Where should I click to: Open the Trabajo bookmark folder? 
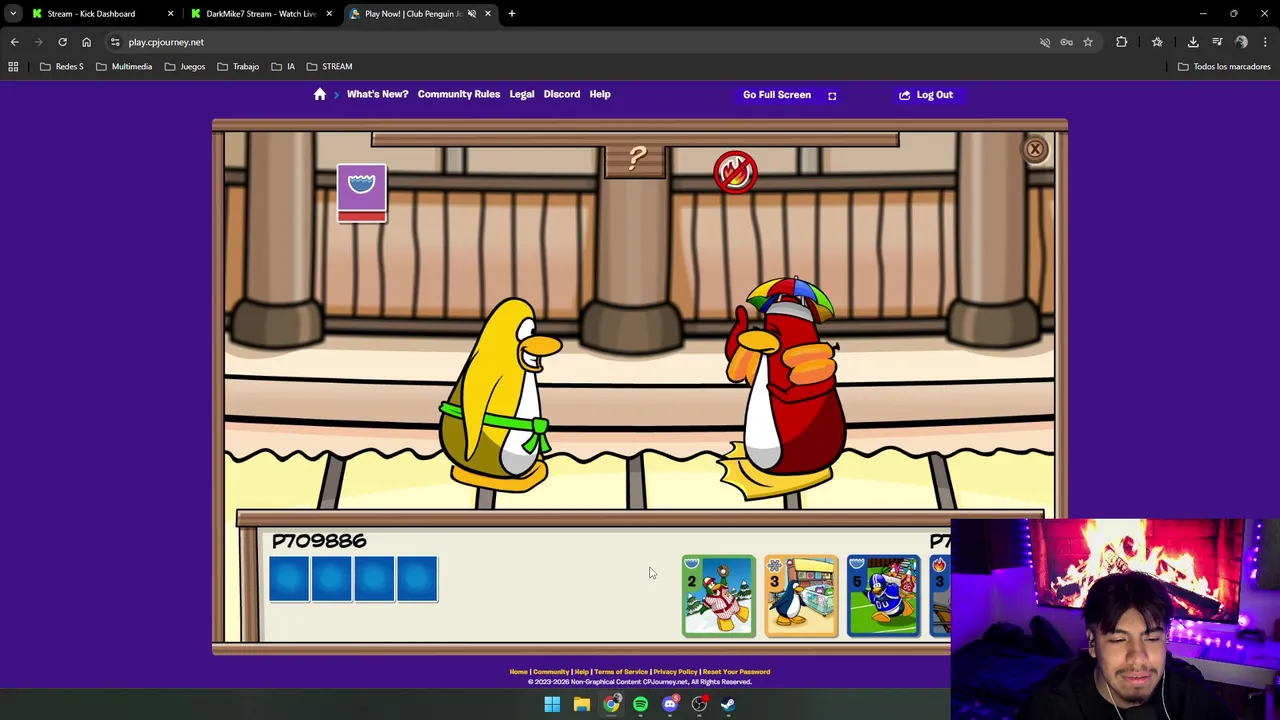(x=238, y=67)
